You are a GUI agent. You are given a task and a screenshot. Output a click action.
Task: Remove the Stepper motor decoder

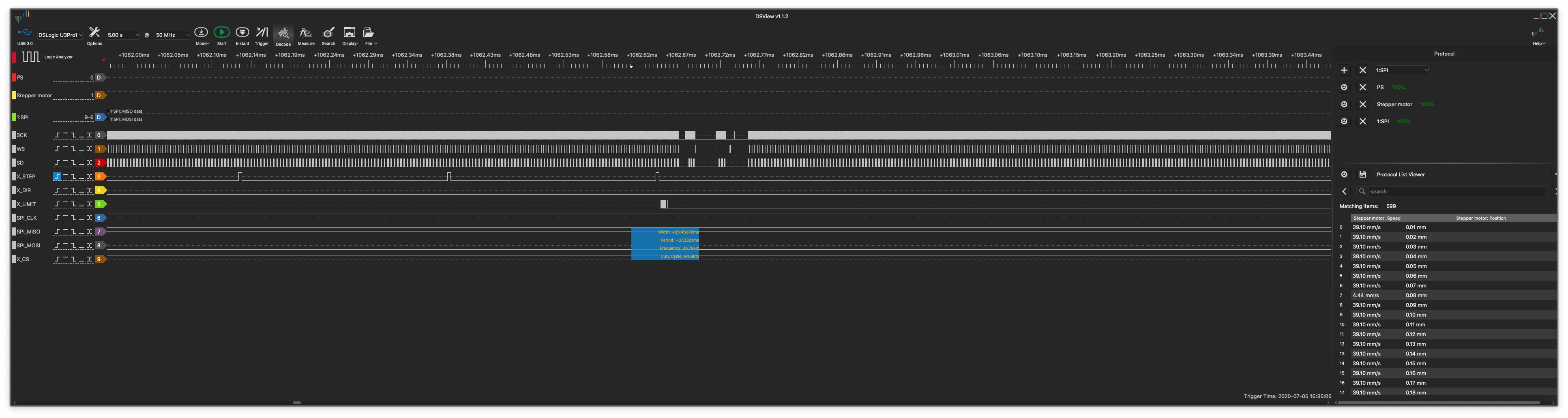[x=1363, y=105]
